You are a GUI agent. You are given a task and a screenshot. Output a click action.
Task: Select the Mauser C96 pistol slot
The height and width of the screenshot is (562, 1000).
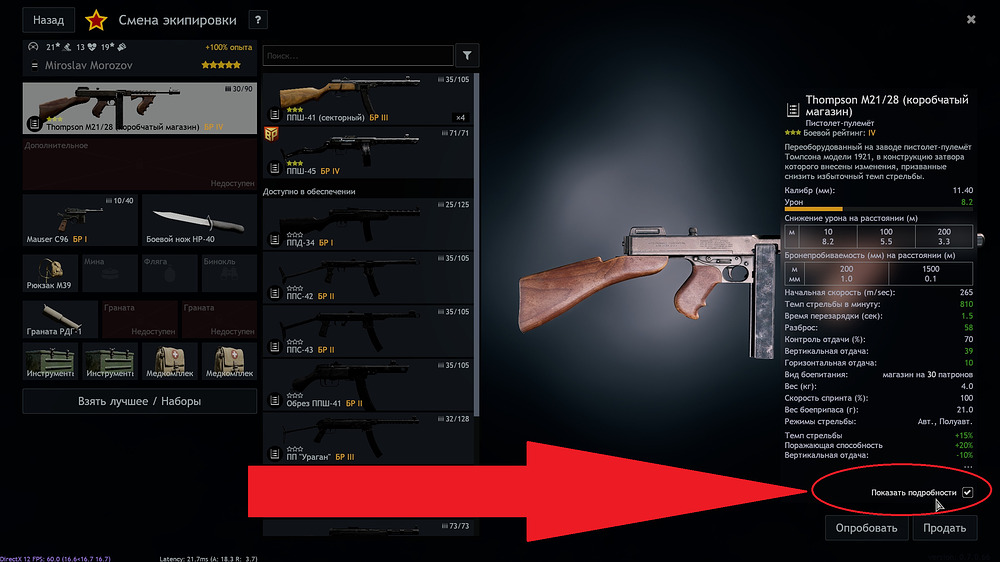point(80,220)
